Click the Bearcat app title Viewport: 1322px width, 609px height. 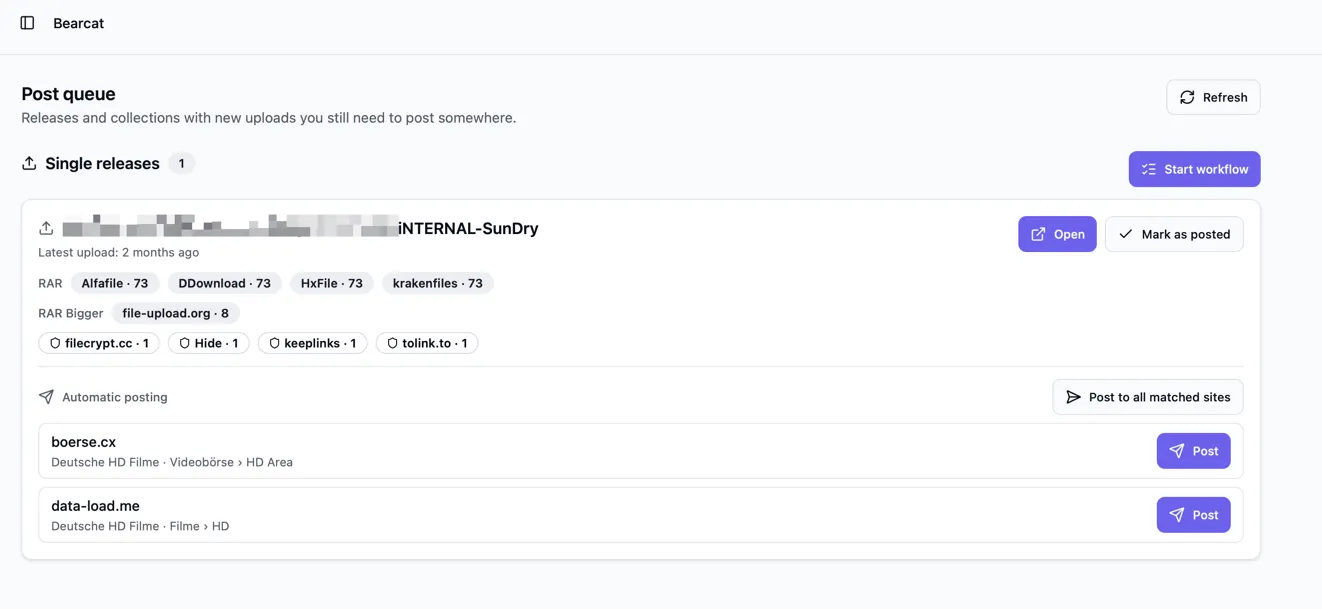[78, 23]
